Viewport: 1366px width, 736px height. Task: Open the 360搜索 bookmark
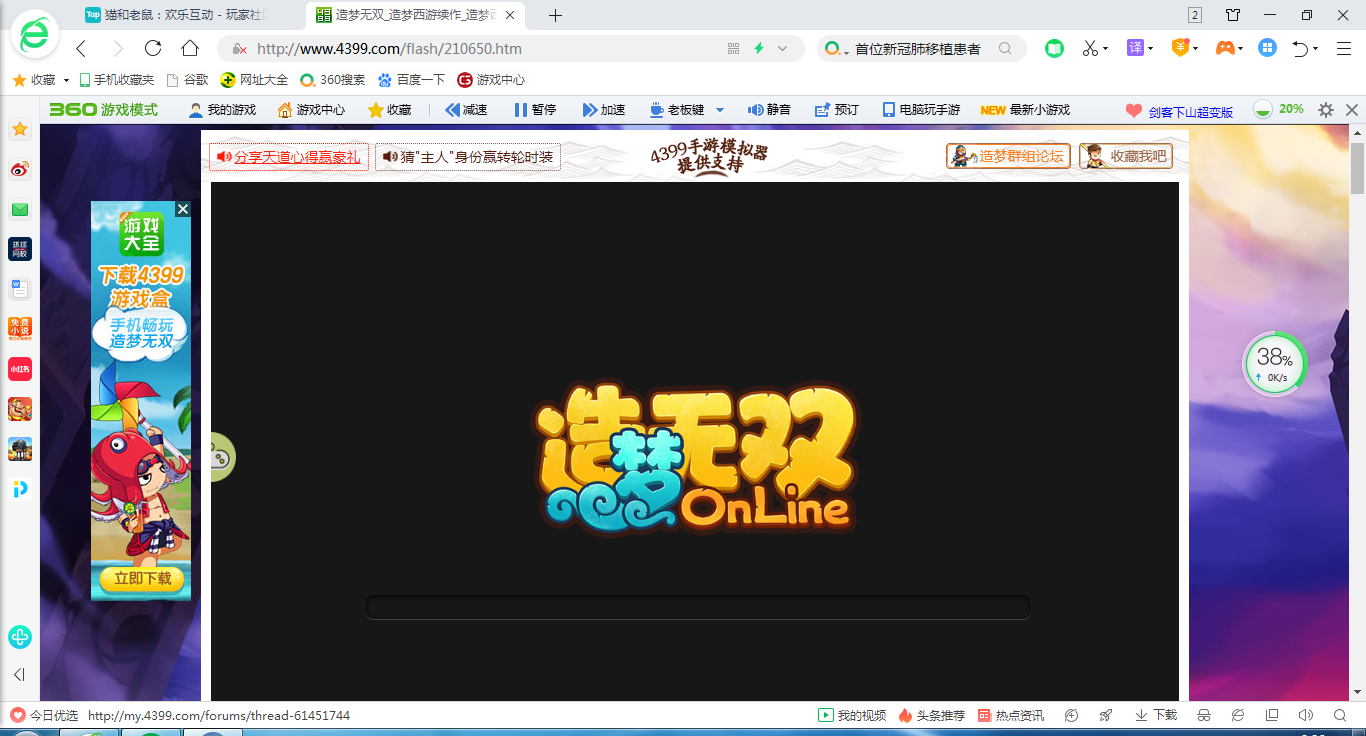click(333, 80)
